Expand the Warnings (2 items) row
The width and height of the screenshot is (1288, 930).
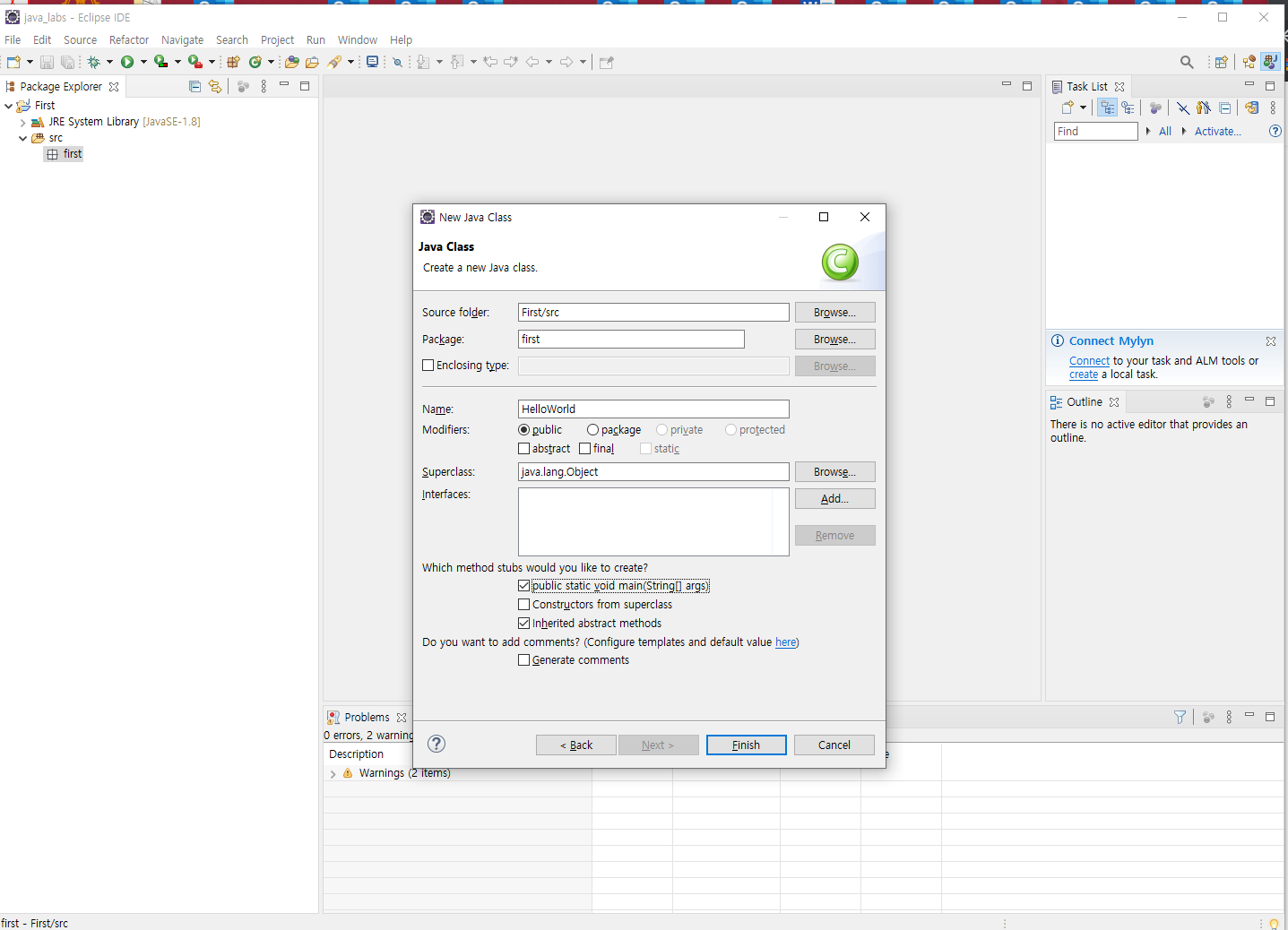333,773
